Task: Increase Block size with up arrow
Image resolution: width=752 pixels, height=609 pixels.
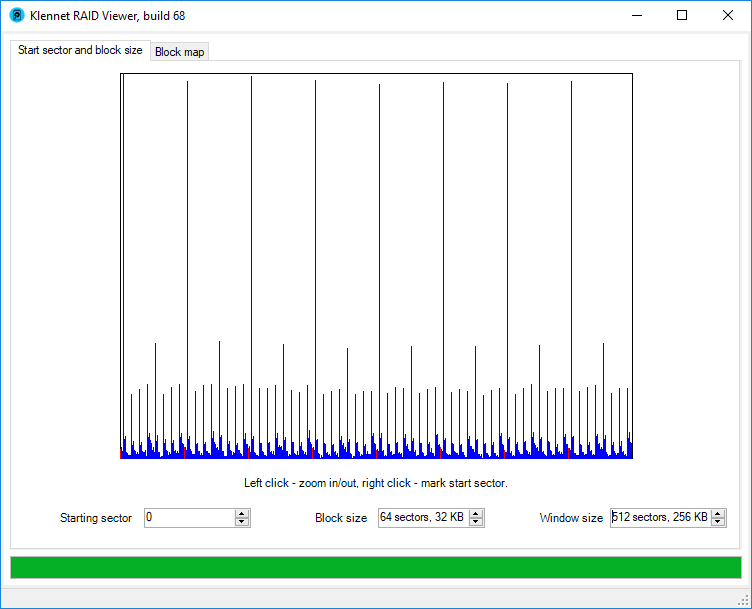Action: click(476, 514)
